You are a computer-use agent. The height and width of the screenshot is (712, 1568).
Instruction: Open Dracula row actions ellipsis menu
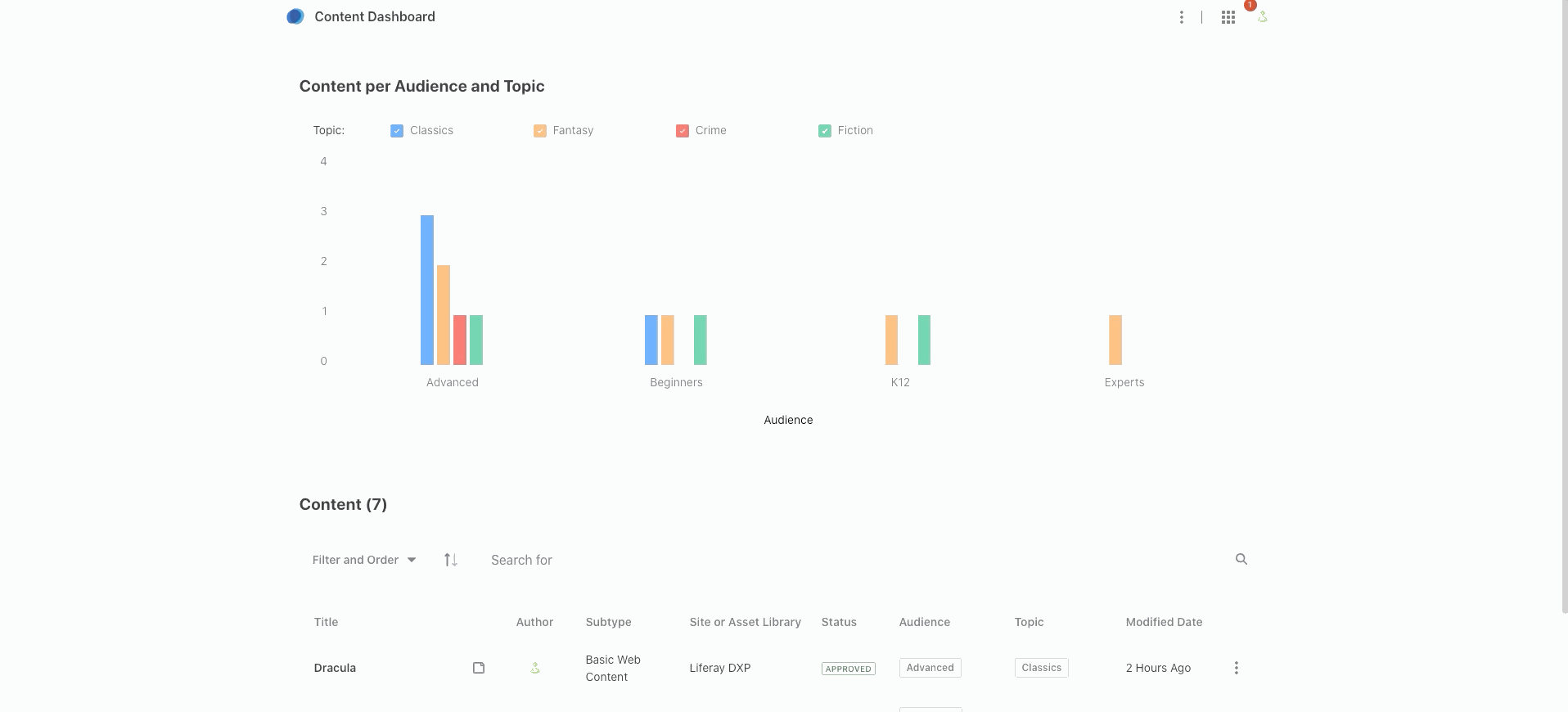click(1236, 668)
